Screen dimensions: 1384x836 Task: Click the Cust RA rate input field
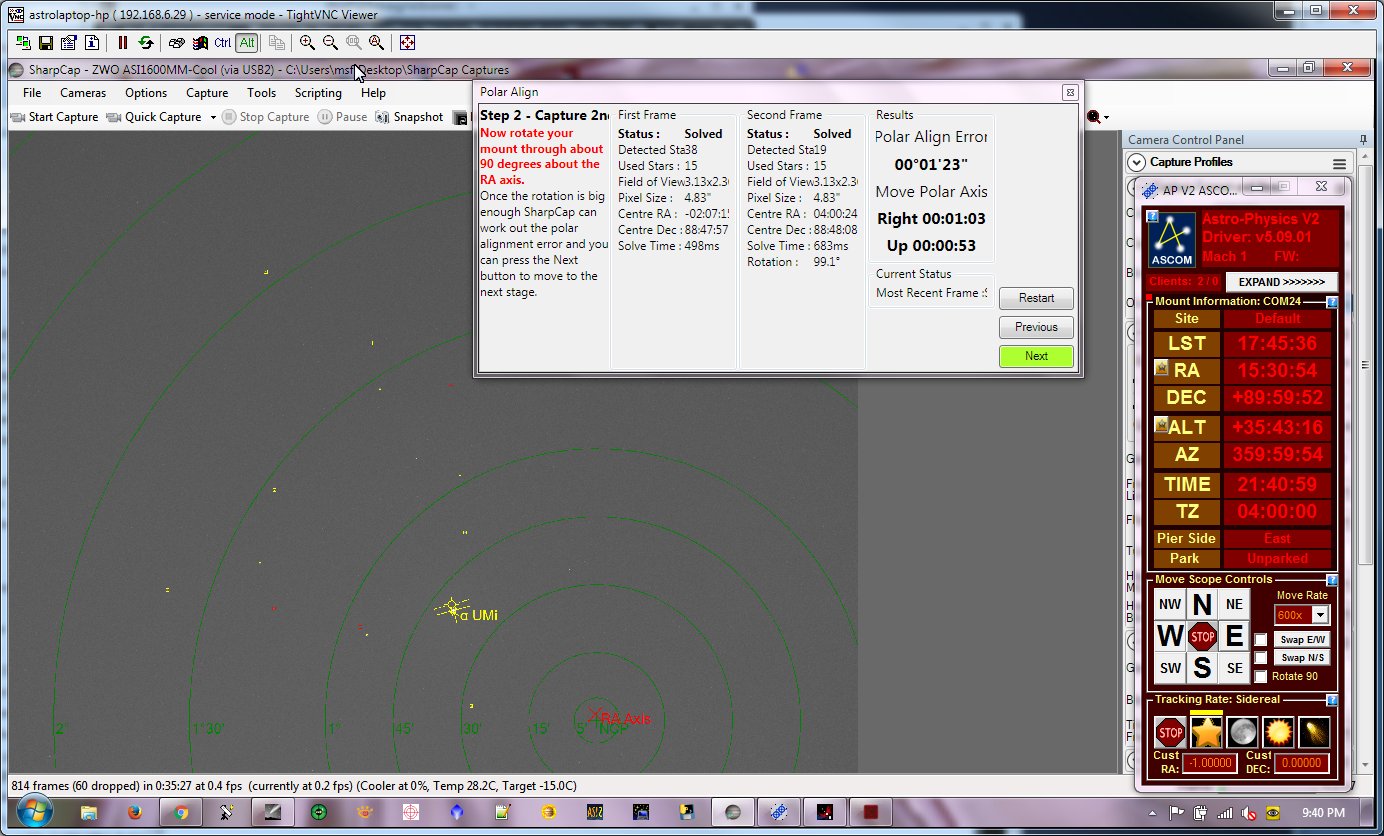1208,764
